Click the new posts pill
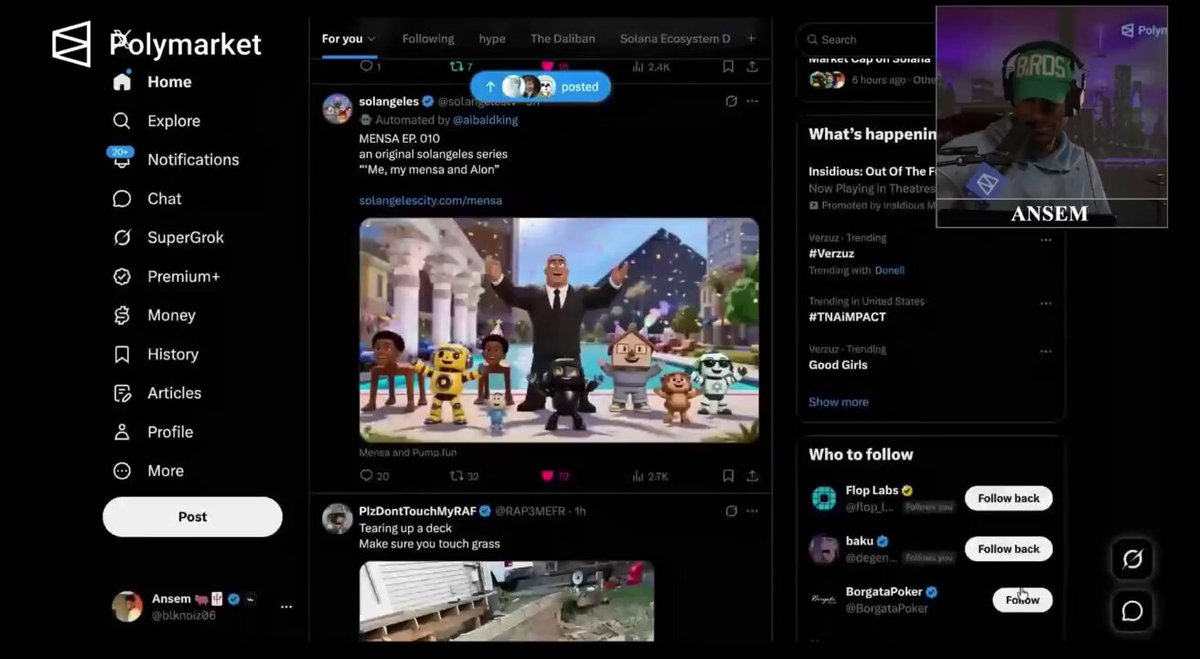The height and width of the screenshot is (659, 1200). (x=540, y=87)
